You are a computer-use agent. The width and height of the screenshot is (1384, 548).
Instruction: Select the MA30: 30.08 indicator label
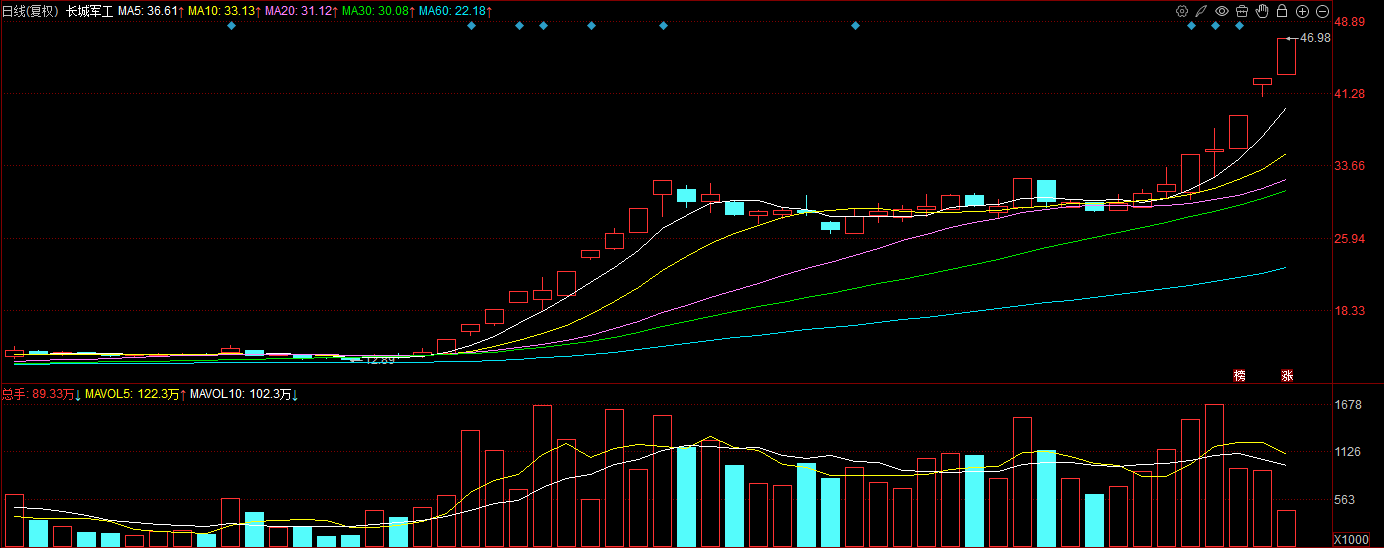[x=377, y=11]
